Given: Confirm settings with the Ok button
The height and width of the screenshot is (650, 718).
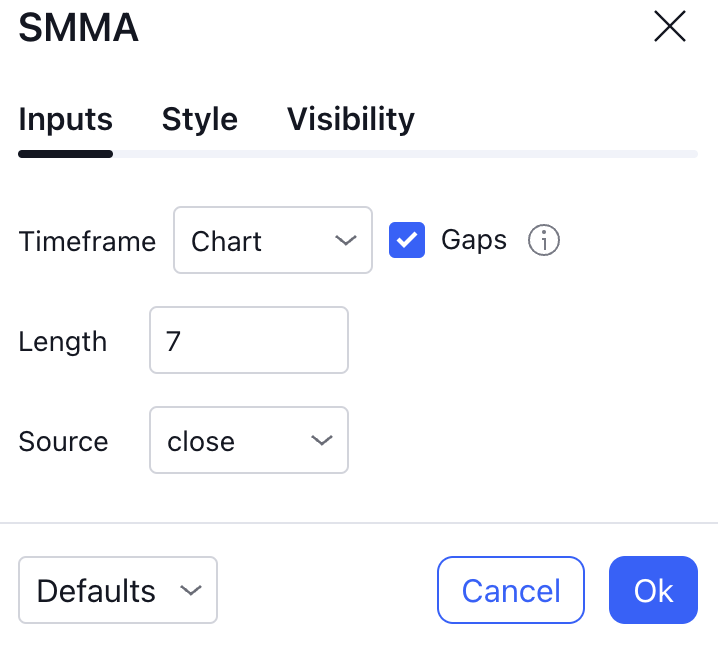Looking at the screenshot, I should (x=653, y=591).
